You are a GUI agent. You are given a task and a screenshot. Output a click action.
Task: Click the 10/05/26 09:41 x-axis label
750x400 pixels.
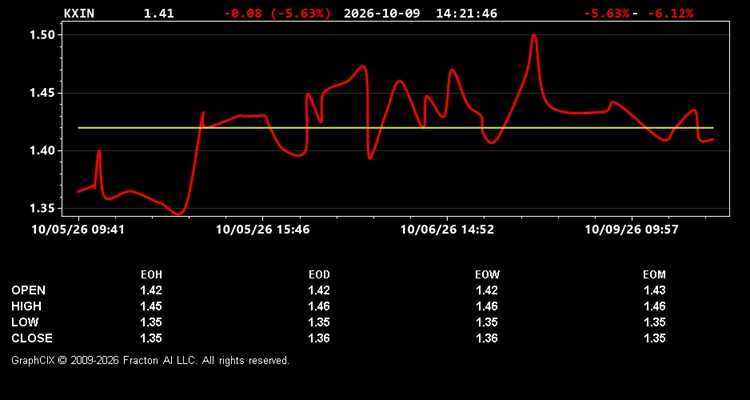pos(78,230)
